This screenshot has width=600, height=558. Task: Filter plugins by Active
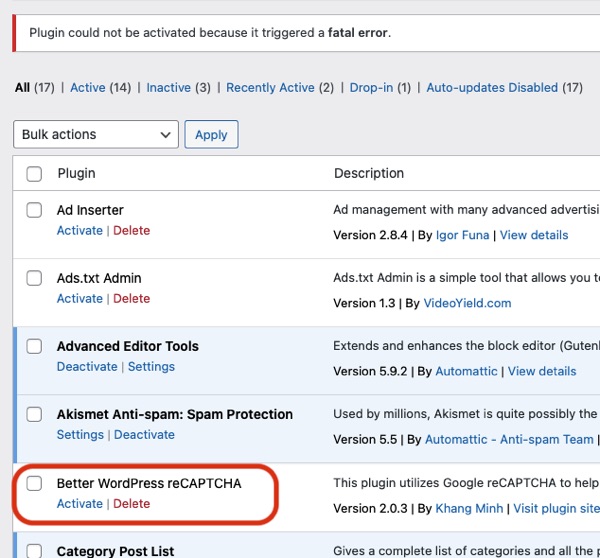click(x=87, y=88)
